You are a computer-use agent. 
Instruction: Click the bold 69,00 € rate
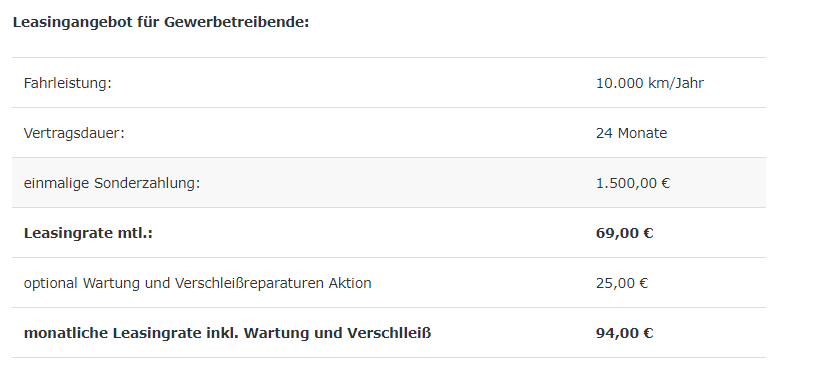click(x=624, y=233)
